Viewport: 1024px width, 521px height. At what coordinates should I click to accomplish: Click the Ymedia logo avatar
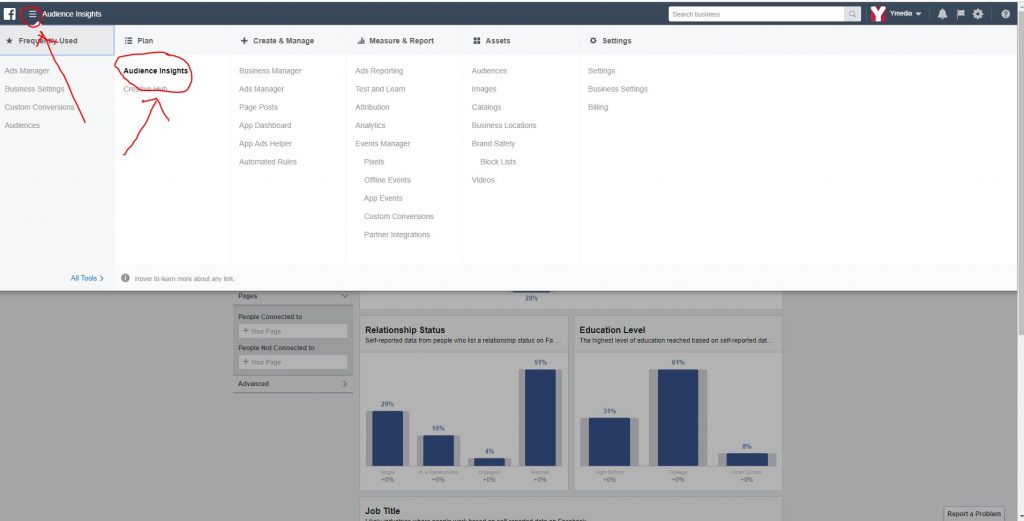(x=878, y=14)
